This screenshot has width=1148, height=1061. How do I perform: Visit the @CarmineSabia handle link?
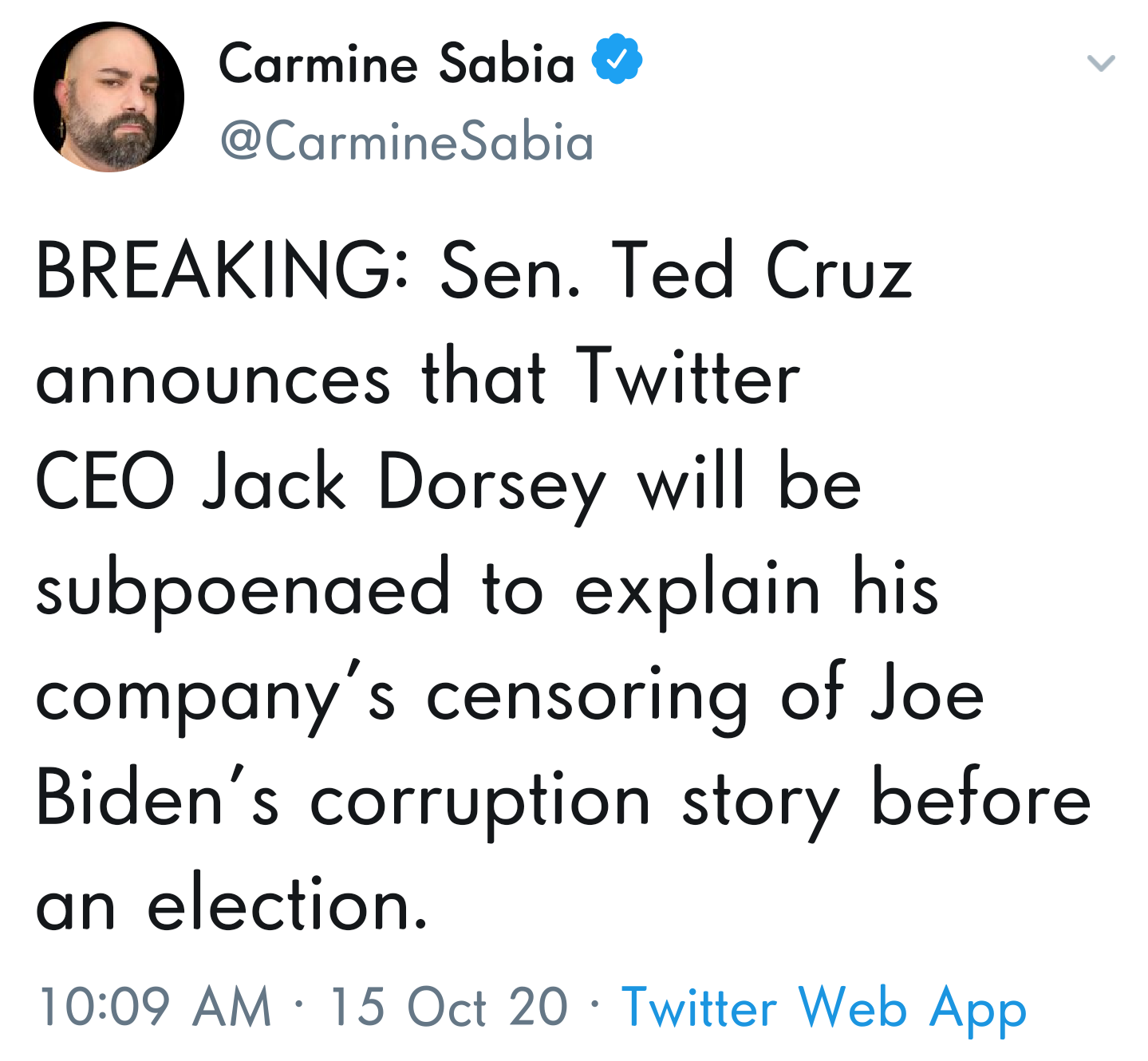[x=407, y=142]
